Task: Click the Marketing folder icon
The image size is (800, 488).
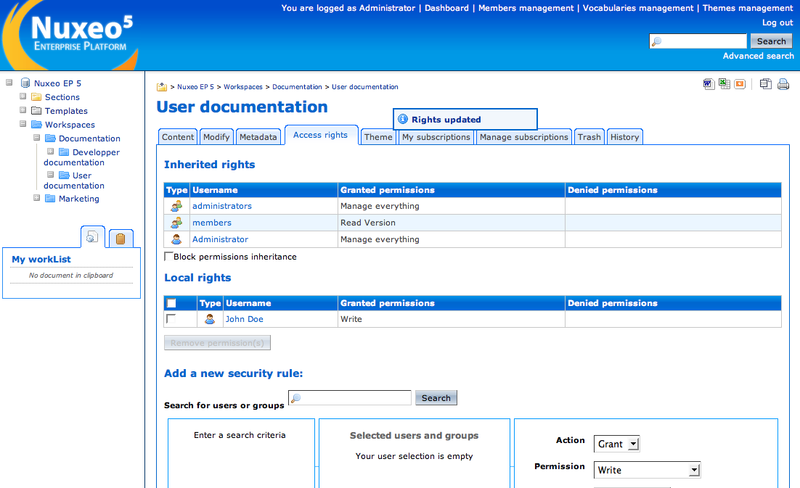Action: pos(50,199)
